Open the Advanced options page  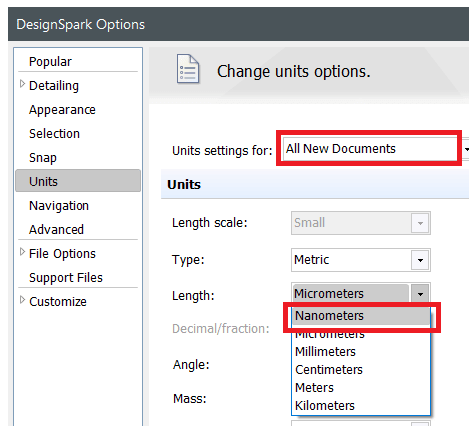56,230
